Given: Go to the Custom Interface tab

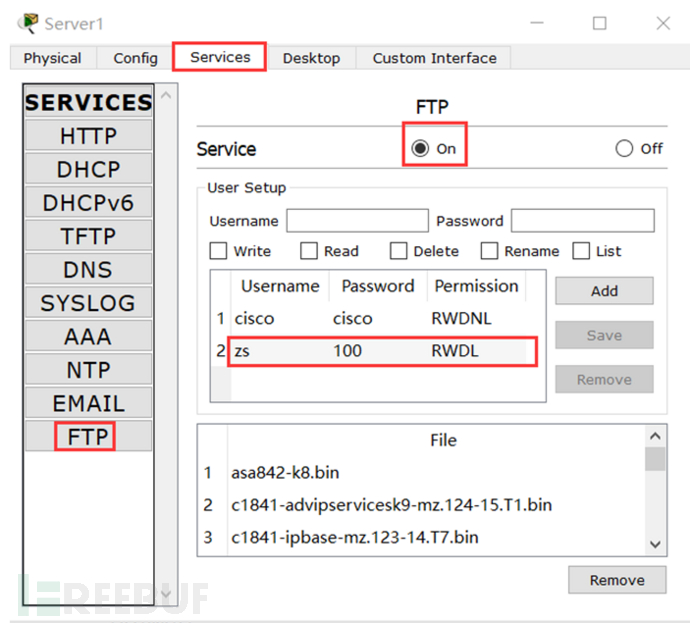Looking at the screenshot, I should [x=434, y=58].
